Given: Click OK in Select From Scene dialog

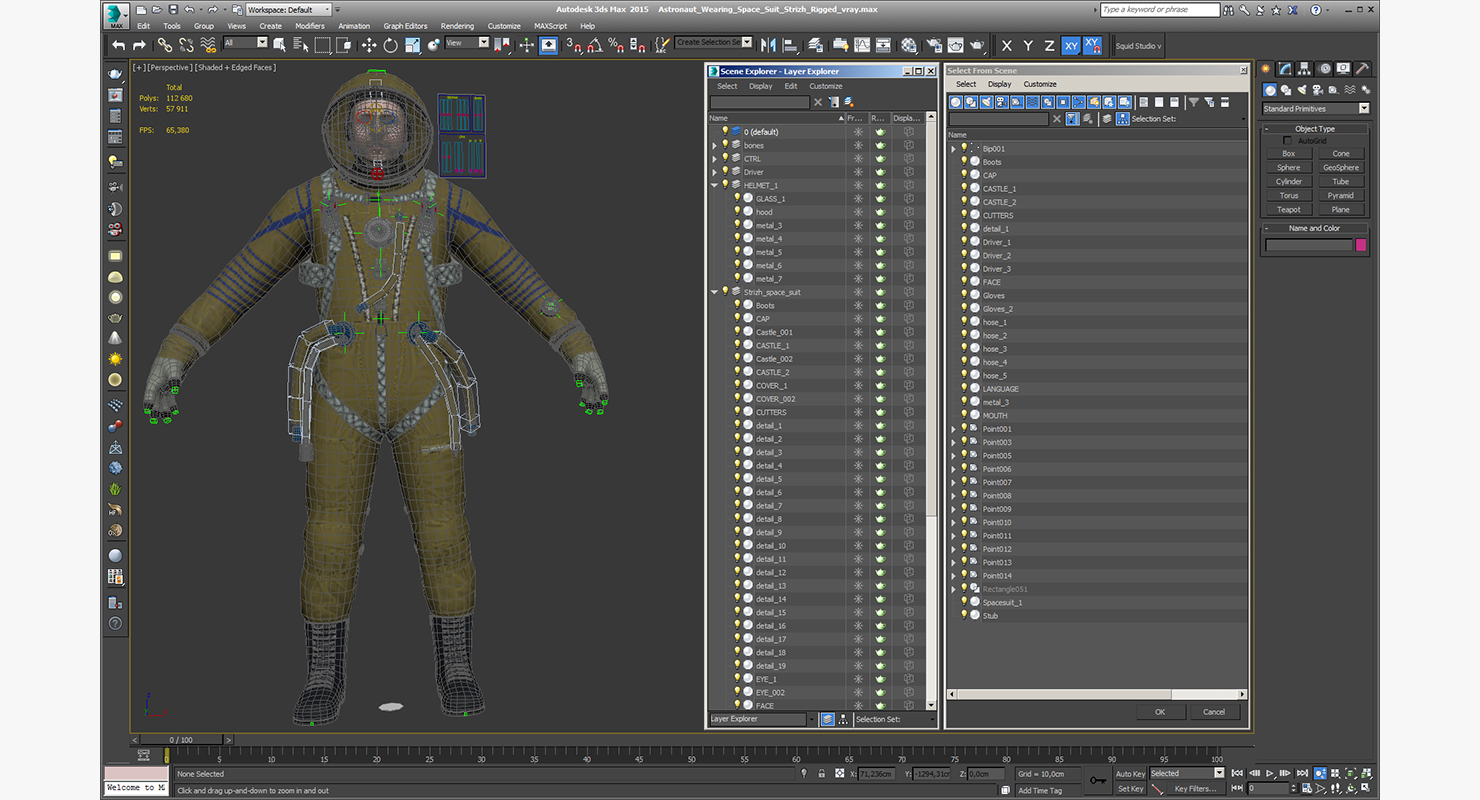Looking at the screenshot, I should (x=1160, y=712).
